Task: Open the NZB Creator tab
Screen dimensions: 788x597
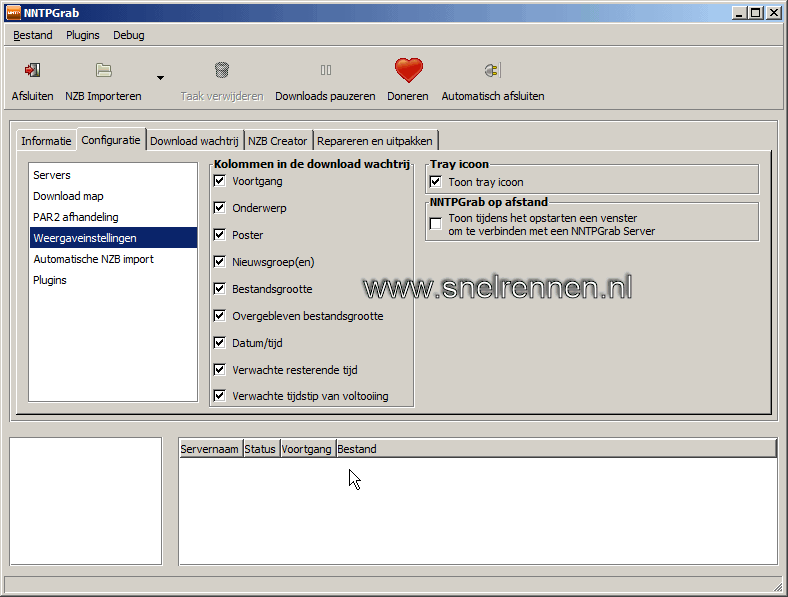Action: (277, 141)
